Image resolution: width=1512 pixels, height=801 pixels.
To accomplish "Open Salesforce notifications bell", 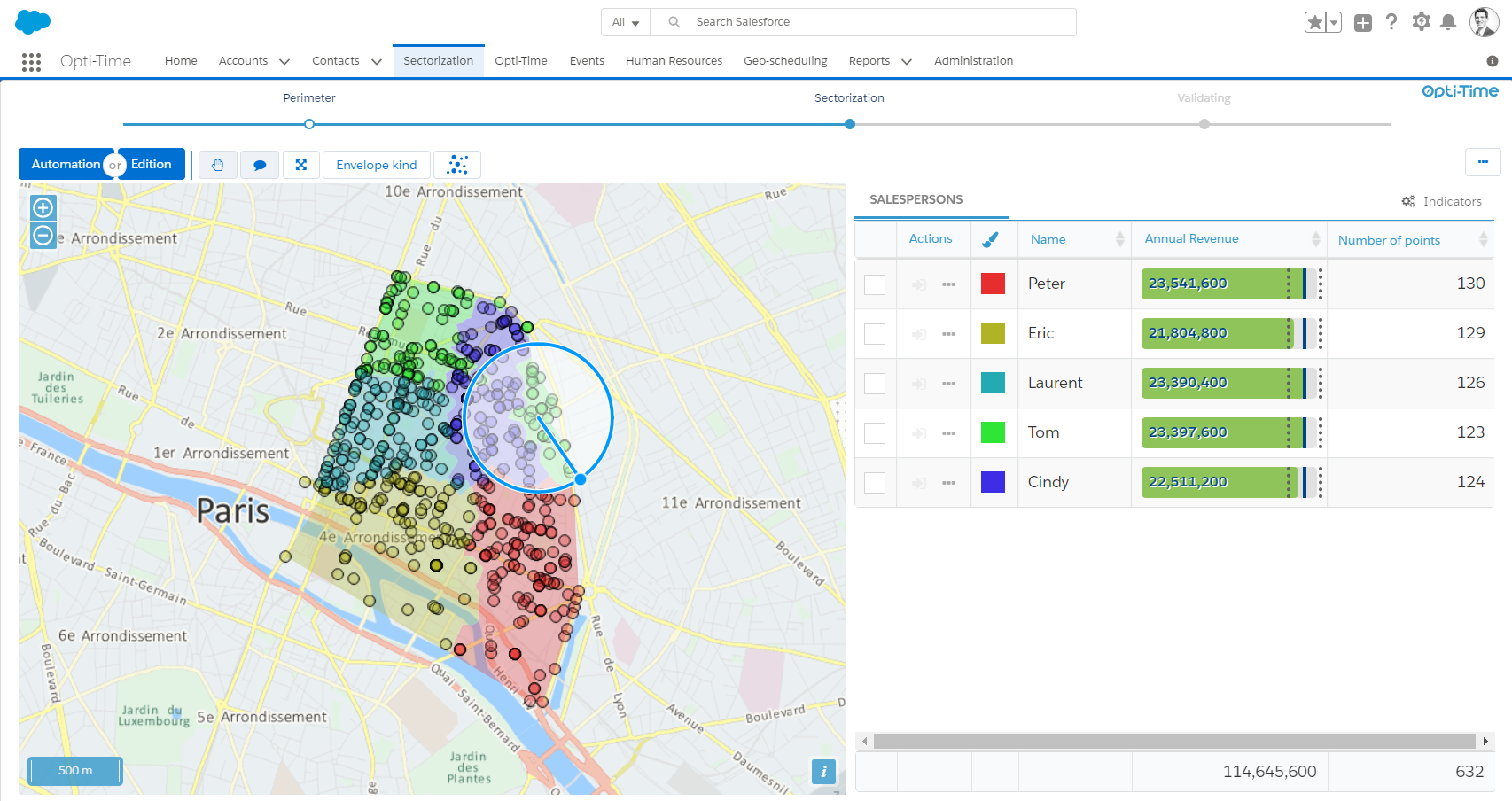I will 1448,22.
